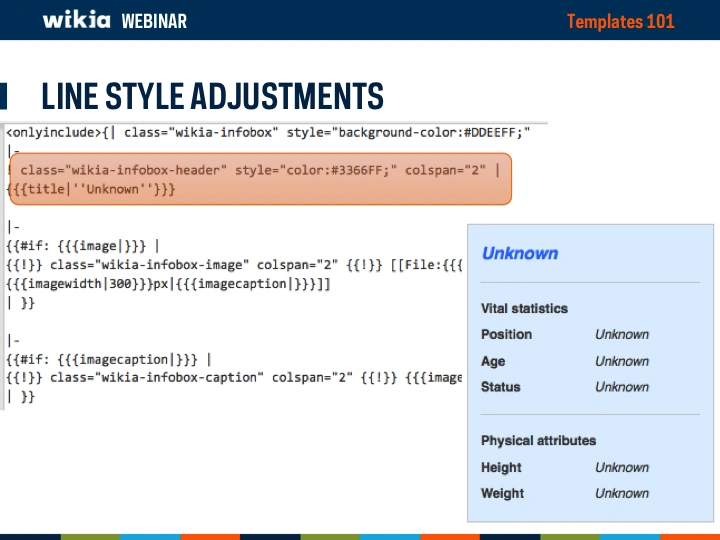Screen dimensions: 720x540
Task: Click the Line Style Adjustments heading
Action: pyautogui.click(x=212, y=97)
